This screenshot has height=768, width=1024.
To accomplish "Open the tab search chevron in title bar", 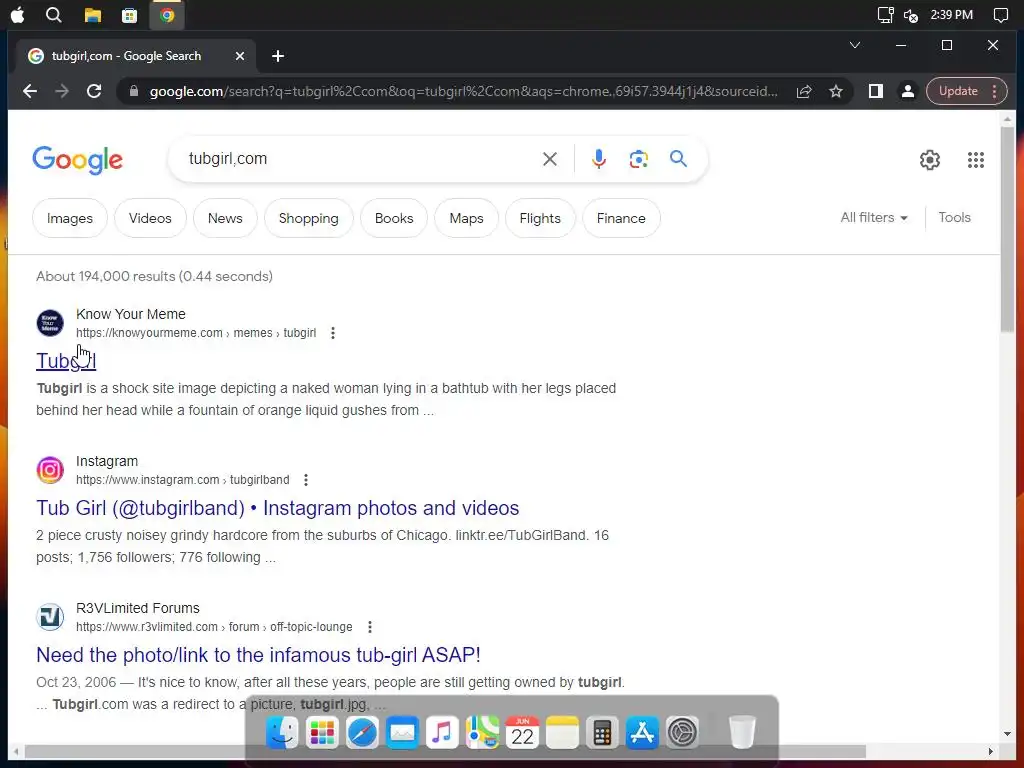I will pos(855,45).
